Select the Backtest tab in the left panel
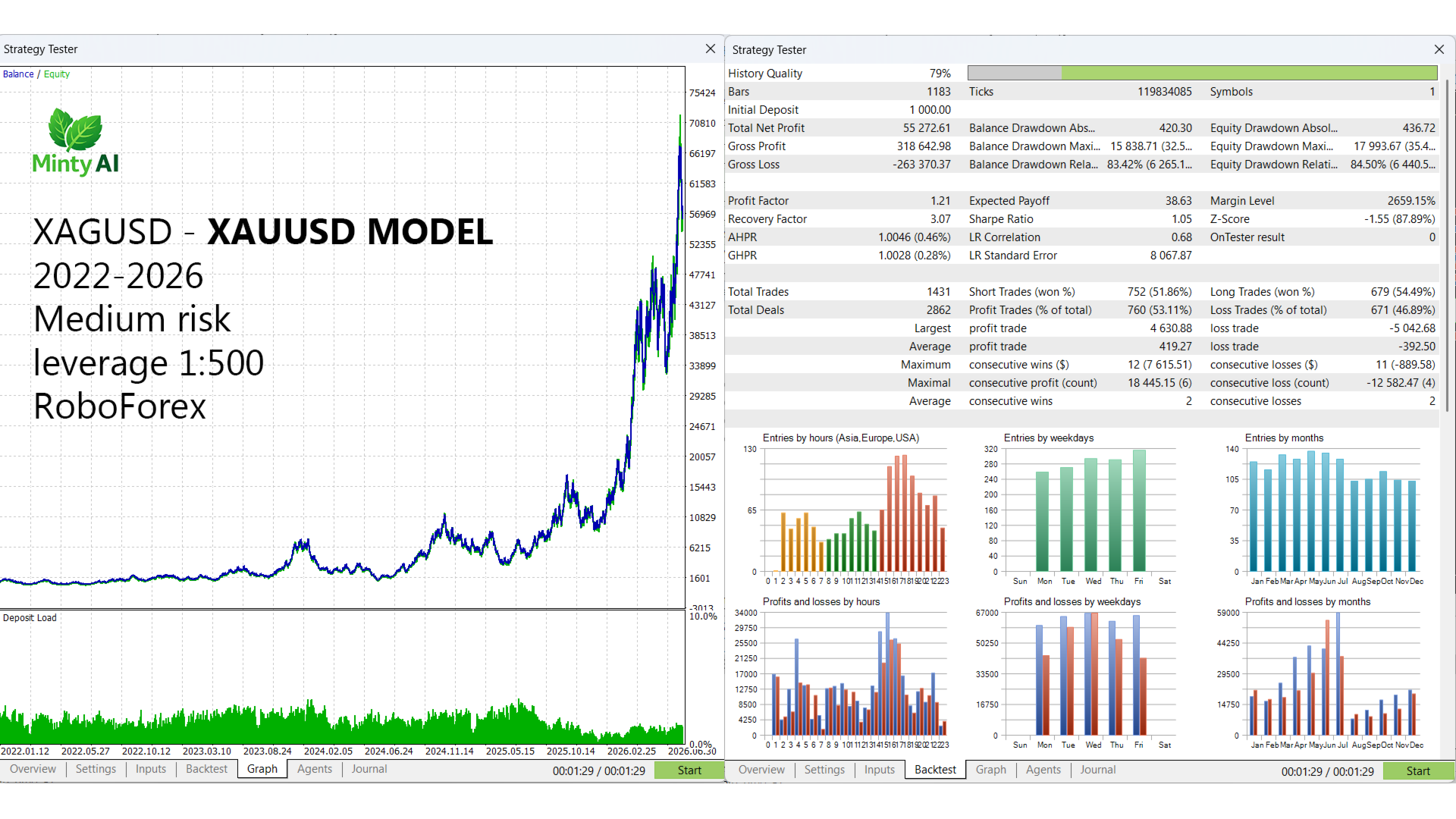This screenshot has height=819, width=1456. (x=207, y=769)
